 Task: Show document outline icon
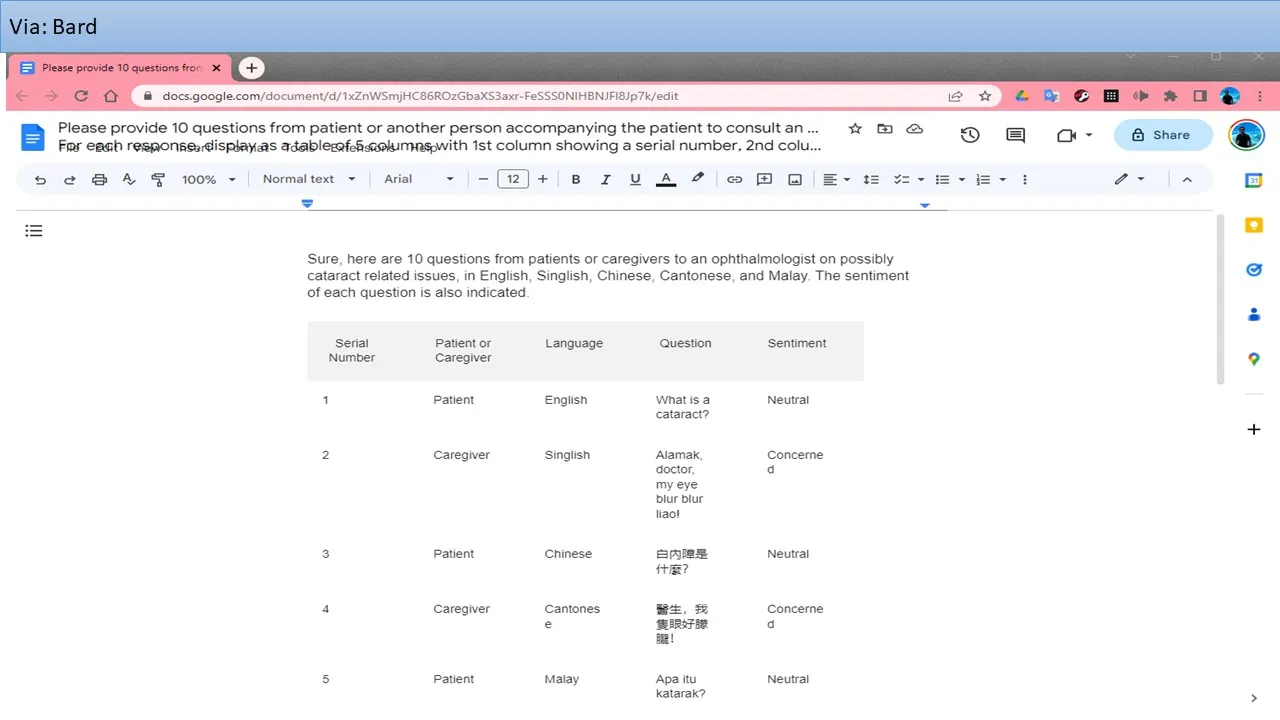point(34,231)
